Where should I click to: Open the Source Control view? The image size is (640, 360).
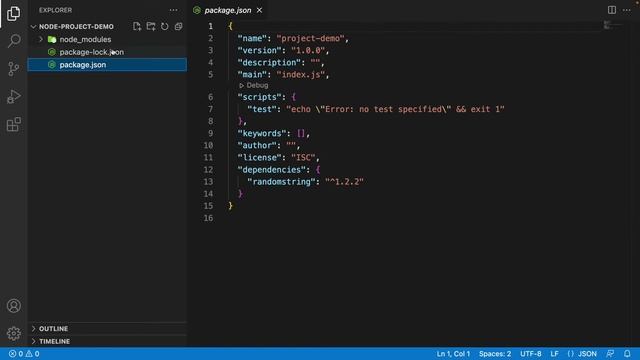(x=13, y=69)
